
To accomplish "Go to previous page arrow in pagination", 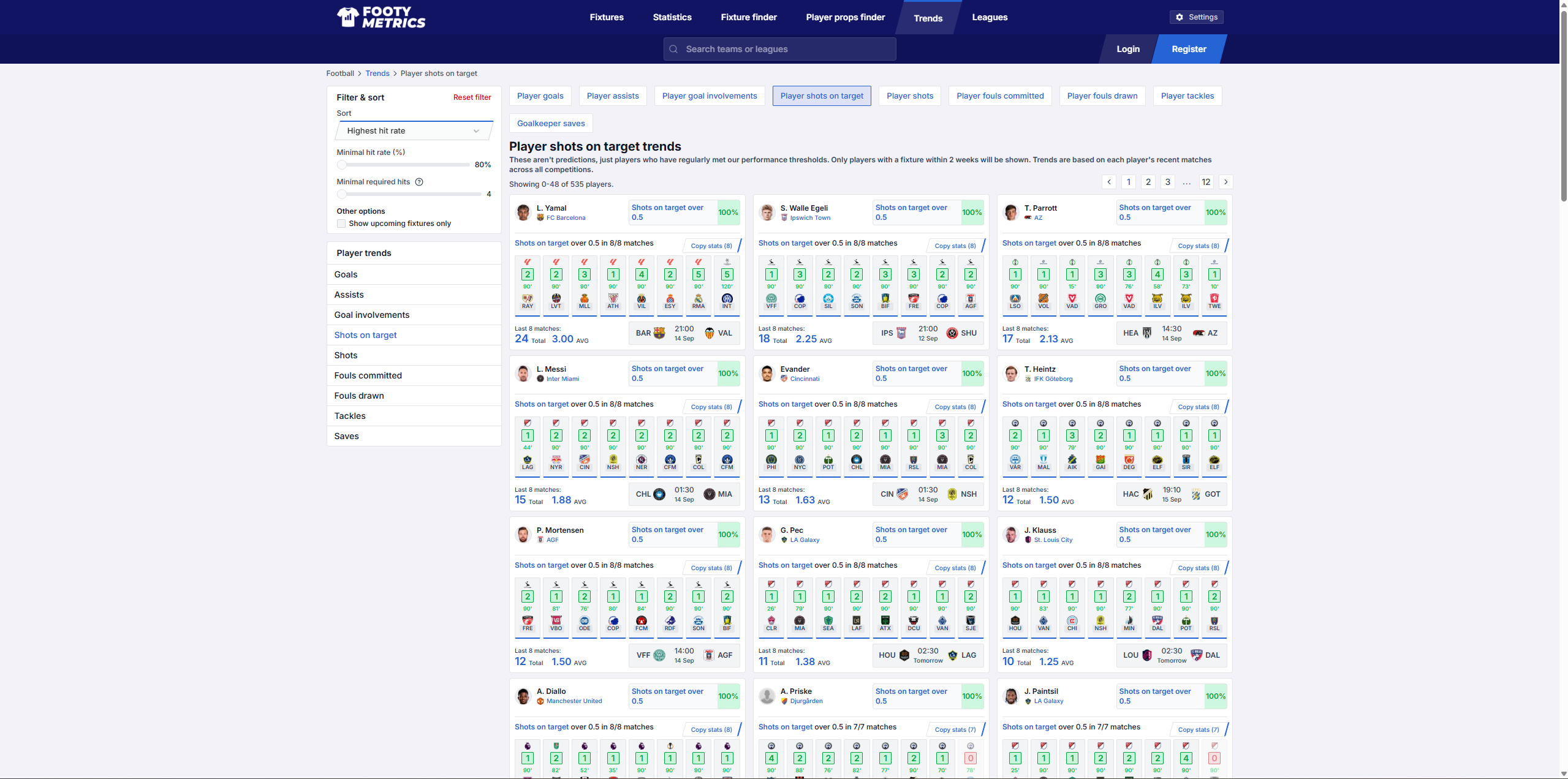I will (x=1109, y=182).
